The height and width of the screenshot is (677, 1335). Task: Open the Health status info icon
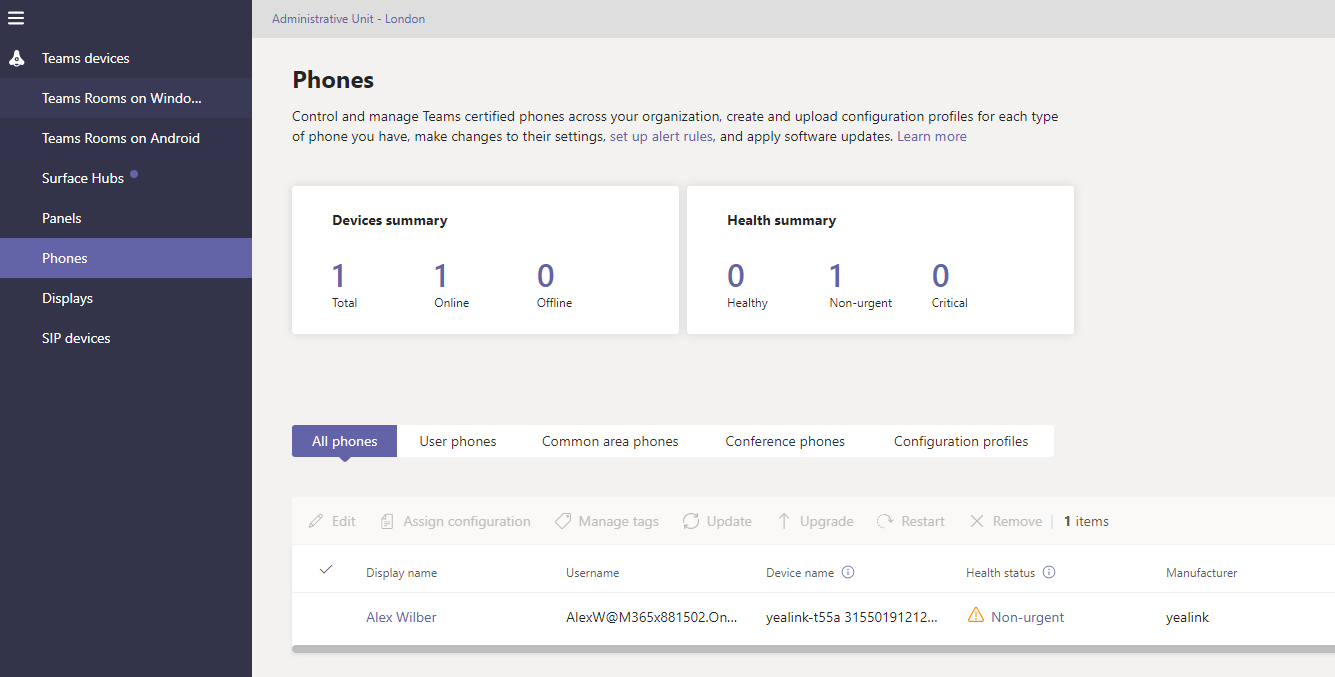(1049, 573)
